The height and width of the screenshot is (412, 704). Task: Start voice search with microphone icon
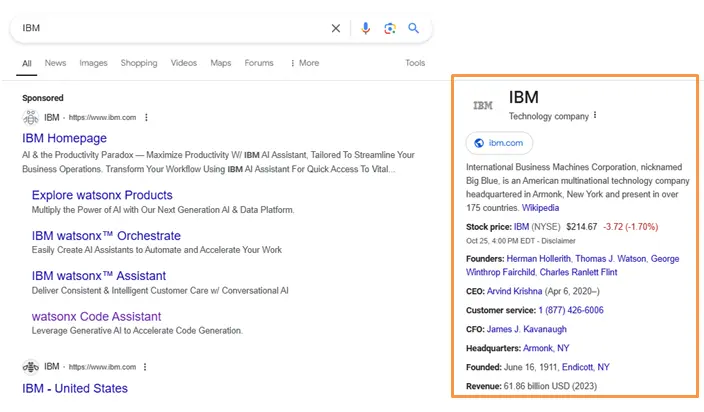pyautogui.click(x=366, y=28)
